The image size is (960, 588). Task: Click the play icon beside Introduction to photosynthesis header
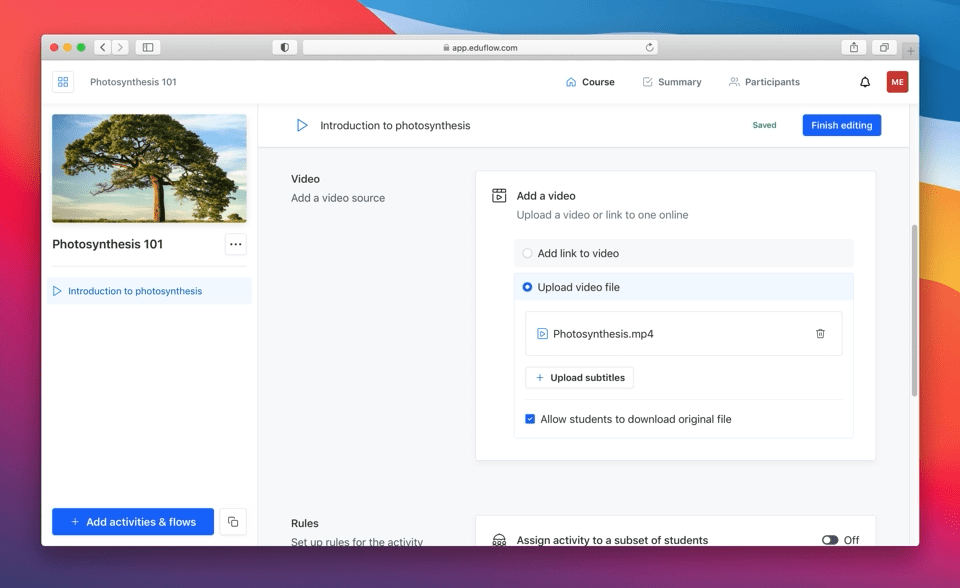(302, 125)
